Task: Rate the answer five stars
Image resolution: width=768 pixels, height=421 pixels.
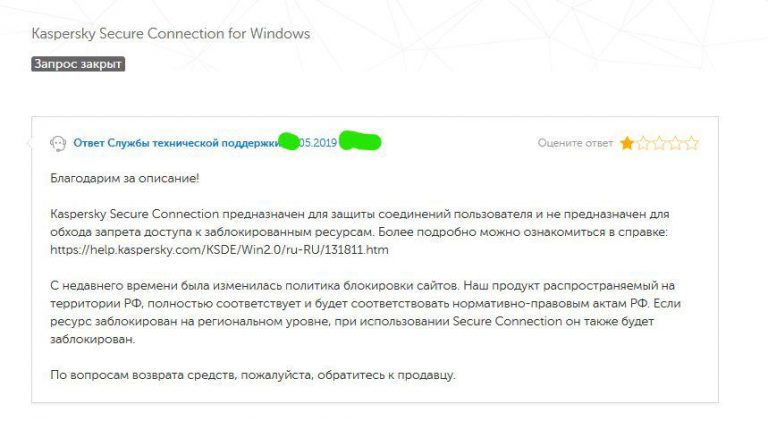Action: [x=691, y=143]
